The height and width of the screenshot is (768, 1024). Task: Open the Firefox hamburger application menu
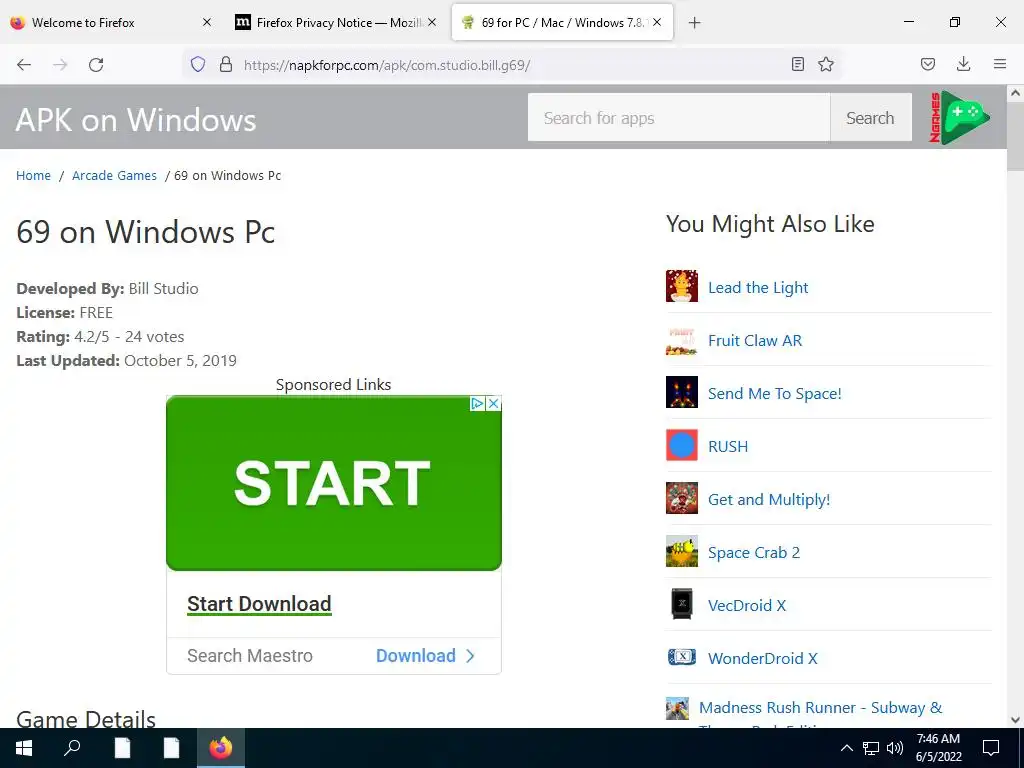(1000, 64)
